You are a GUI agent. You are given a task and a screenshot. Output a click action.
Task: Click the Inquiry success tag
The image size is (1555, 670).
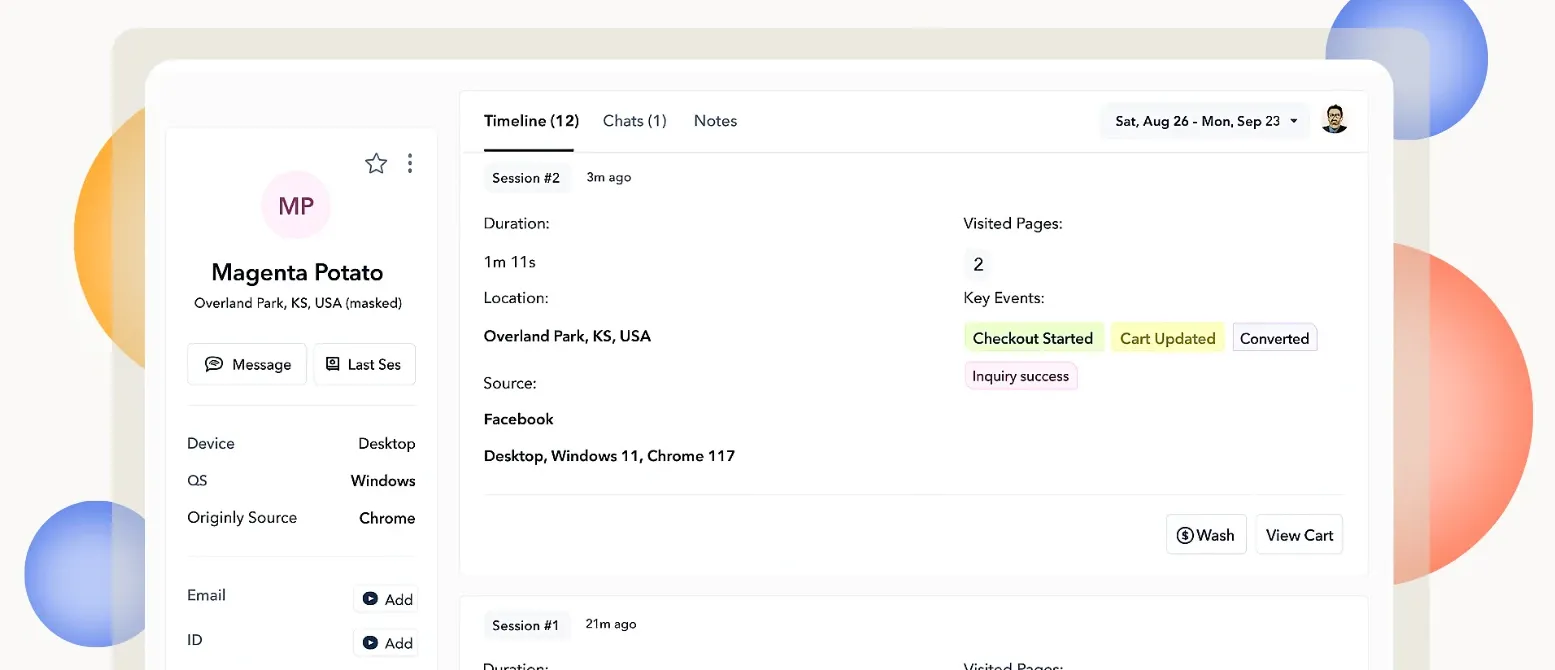1020,376
